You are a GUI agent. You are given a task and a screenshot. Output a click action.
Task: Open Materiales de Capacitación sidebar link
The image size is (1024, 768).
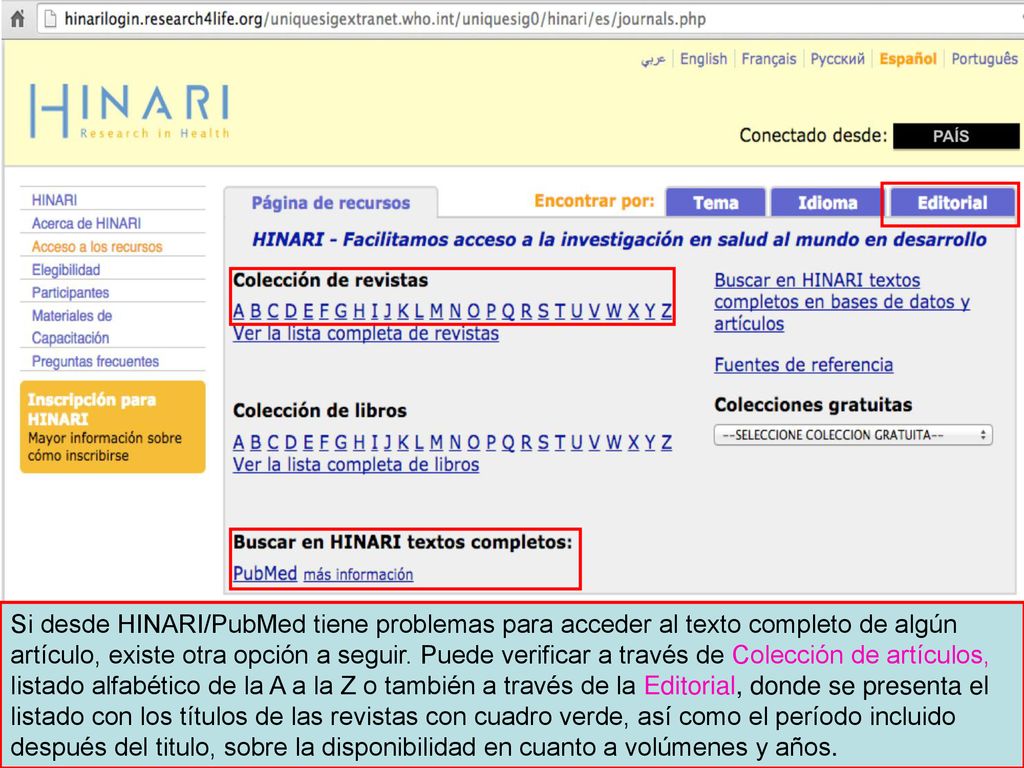(x=72, y=327)
